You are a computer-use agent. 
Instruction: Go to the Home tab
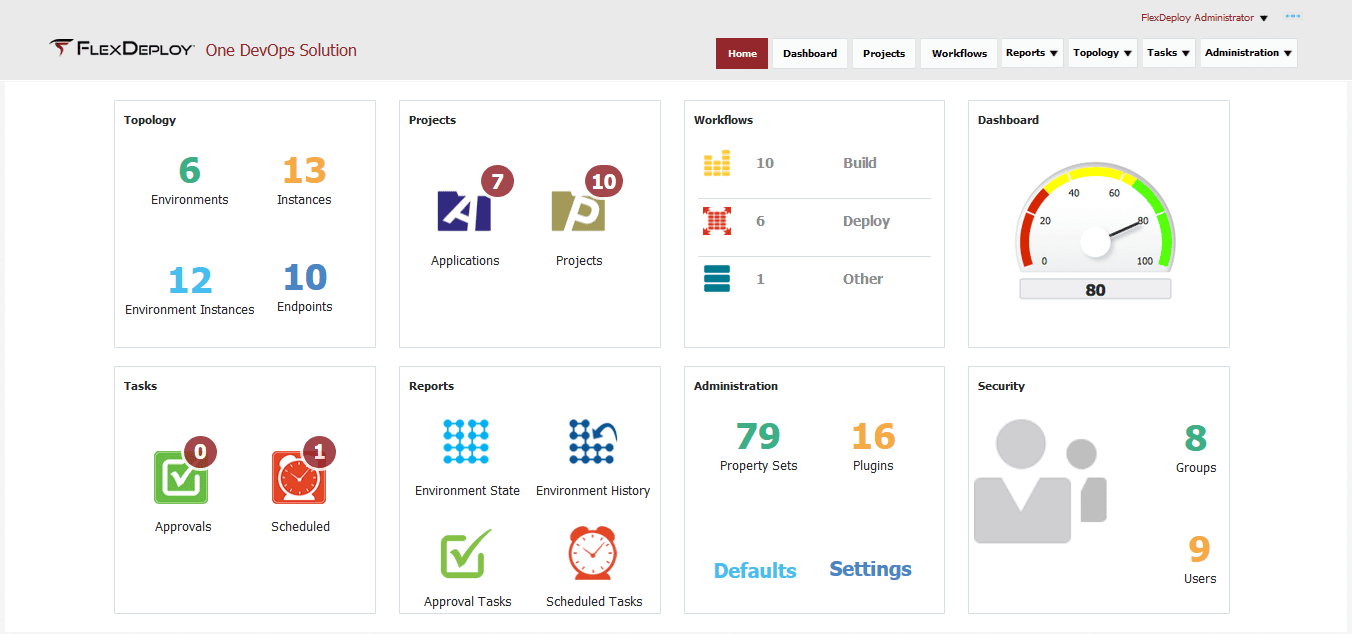tap(742, 53)
